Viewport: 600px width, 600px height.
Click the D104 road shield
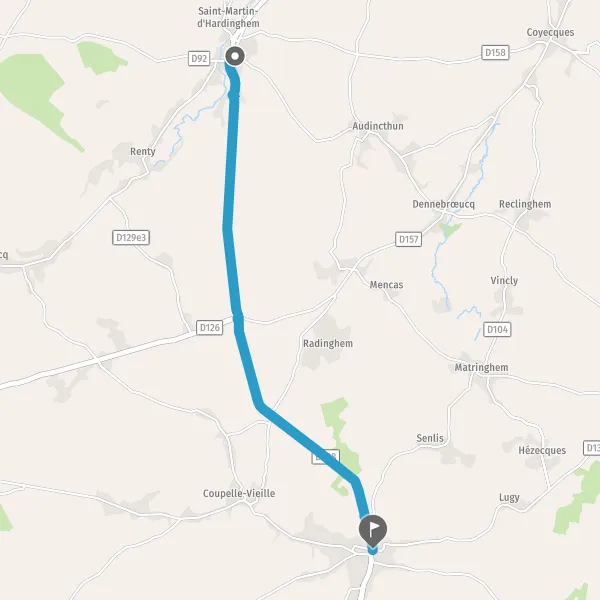(x=497, y=329)
